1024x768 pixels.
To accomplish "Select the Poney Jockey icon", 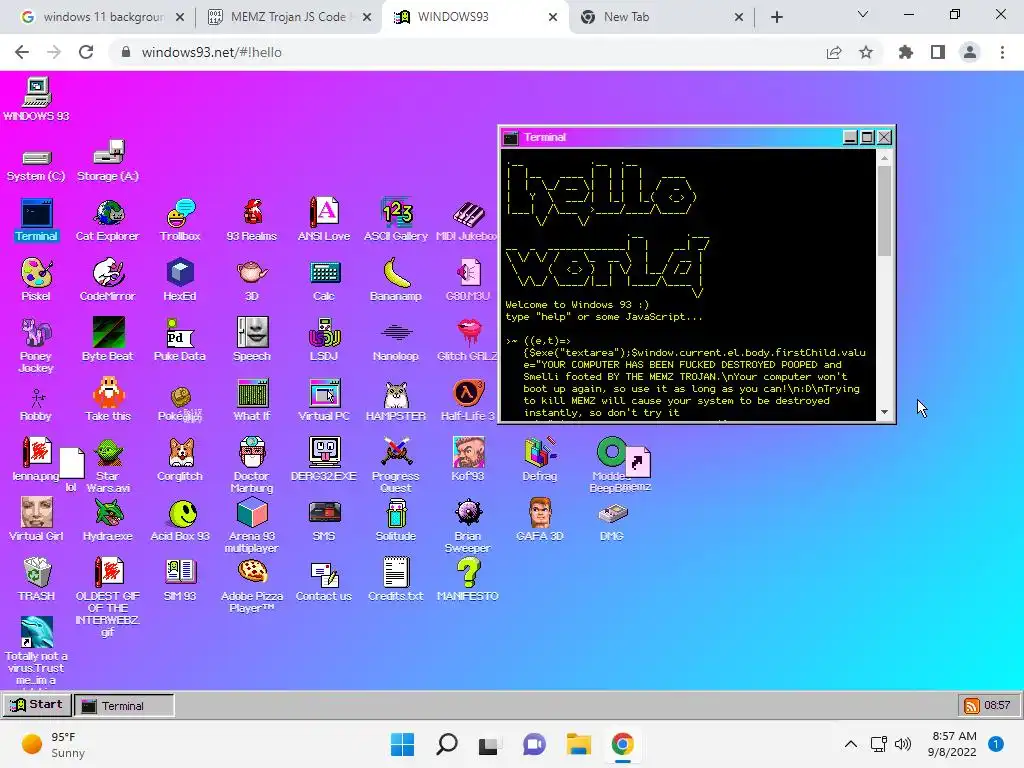I will coord(36,345).
